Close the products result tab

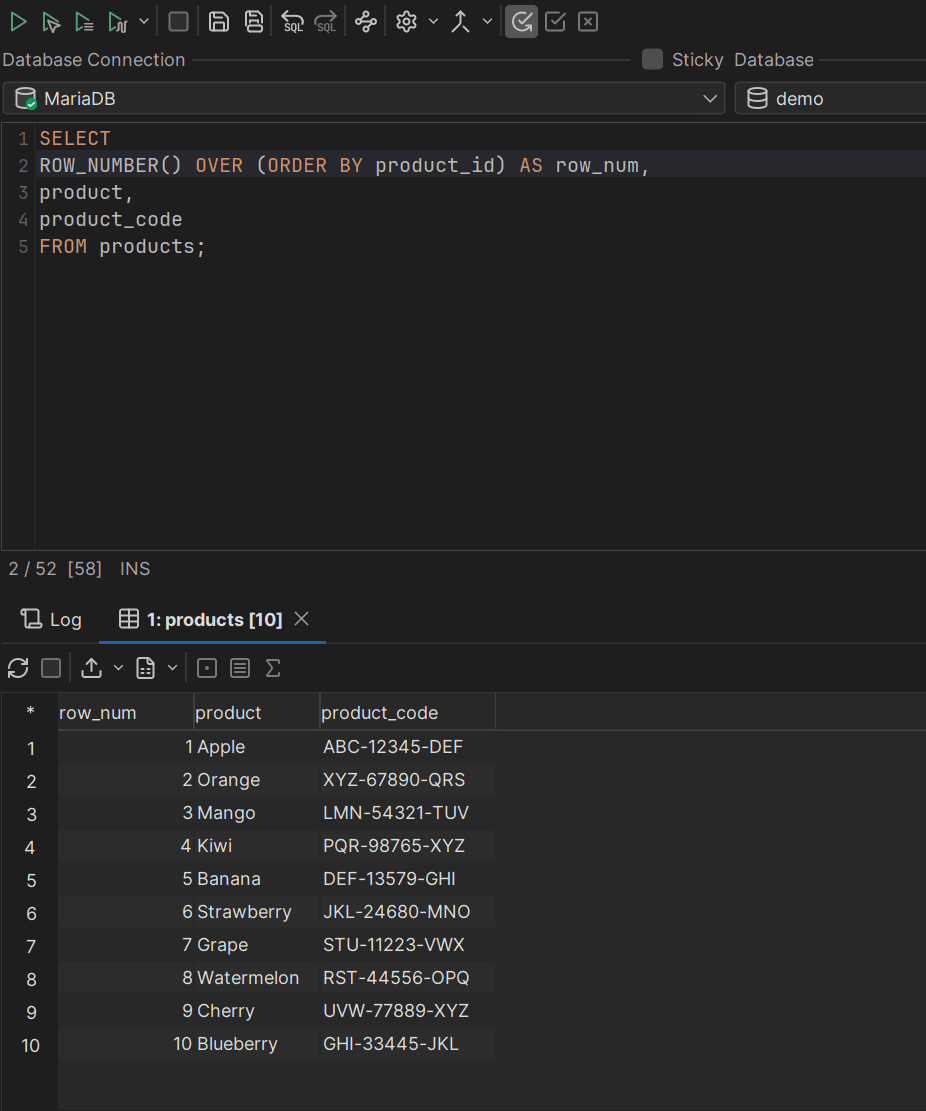pyautogui.click(x=302, y=619)
